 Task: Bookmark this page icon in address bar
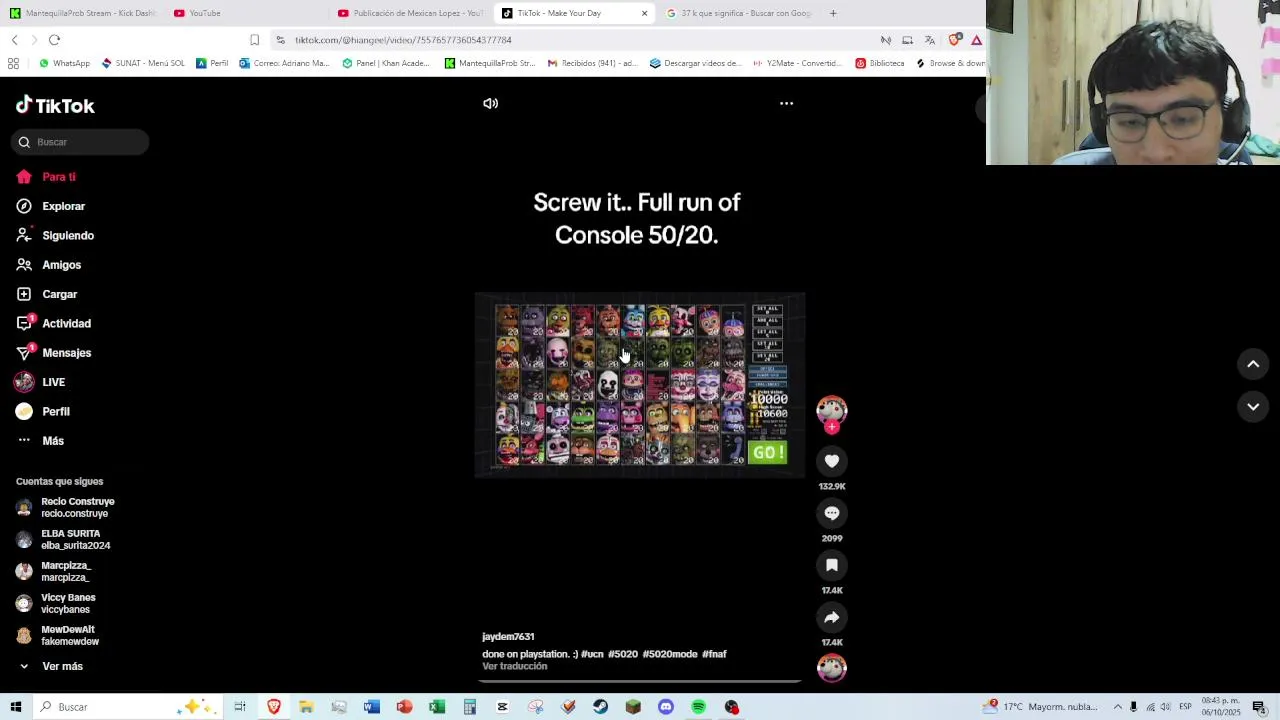[x=254, y=40]
